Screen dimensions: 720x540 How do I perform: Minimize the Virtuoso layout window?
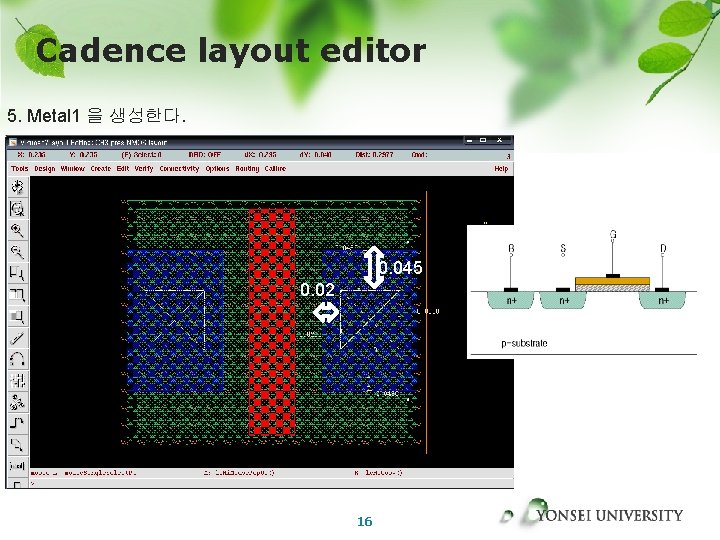coord(469,141)
